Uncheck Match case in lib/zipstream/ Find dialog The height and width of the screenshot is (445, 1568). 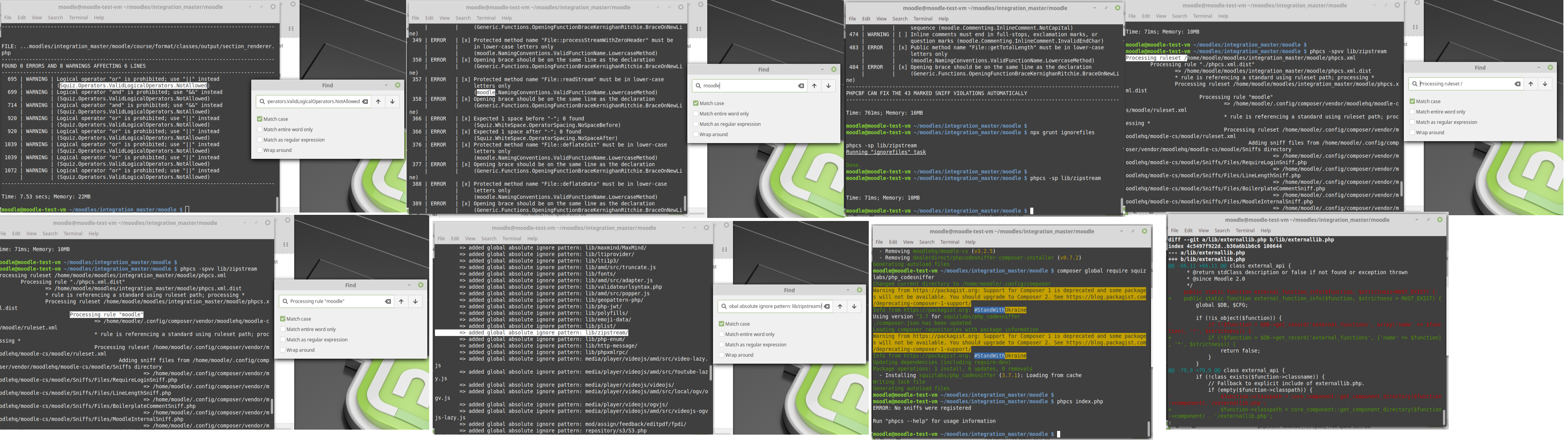(x=721, y=324)
